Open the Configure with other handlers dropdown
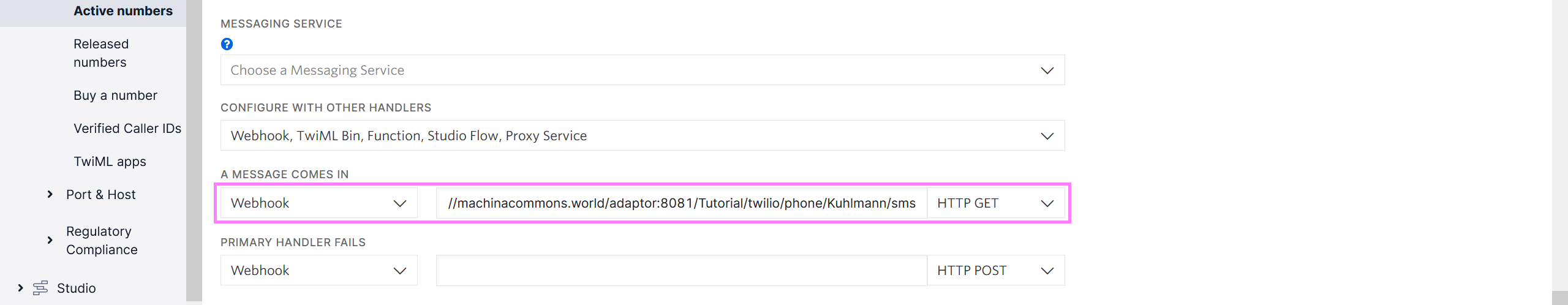1568x305 pixels. (x=643, y=135)
